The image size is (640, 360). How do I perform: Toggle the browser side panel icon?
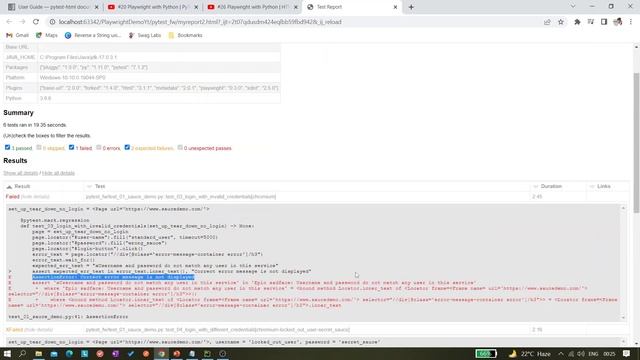(604, 22)
